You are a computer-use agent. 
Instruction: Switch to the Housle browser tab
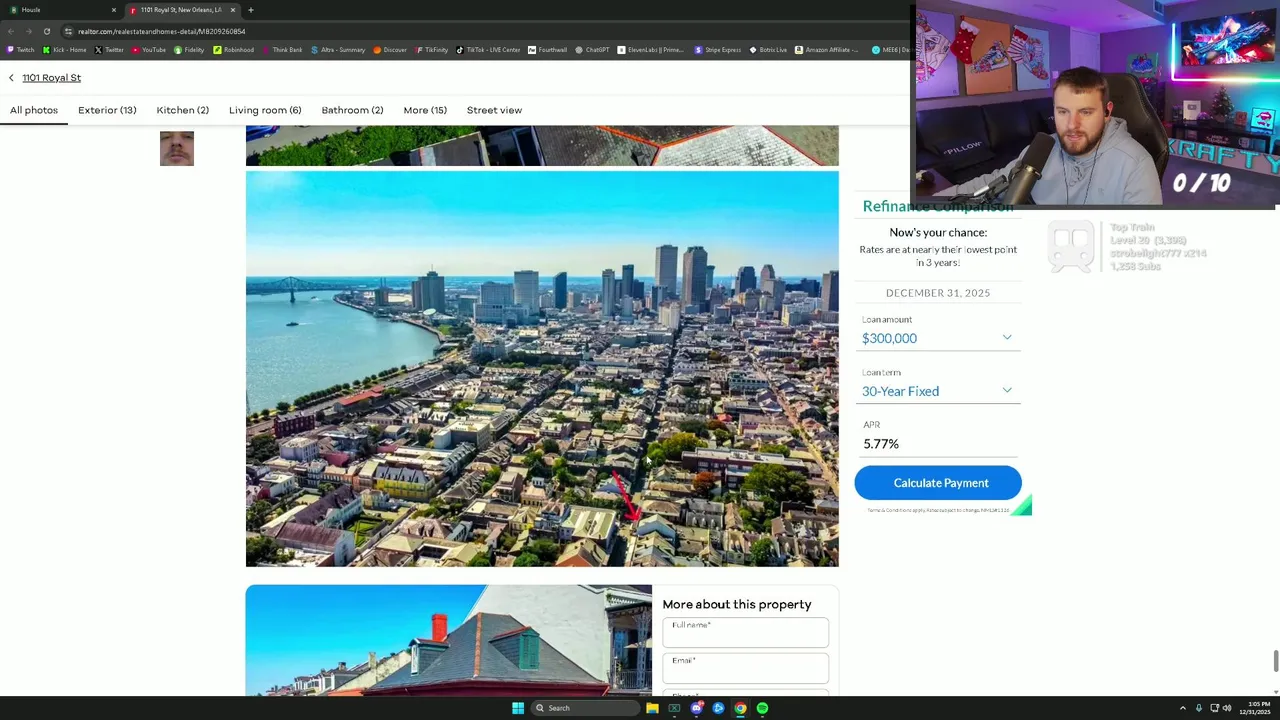(60, 10)
